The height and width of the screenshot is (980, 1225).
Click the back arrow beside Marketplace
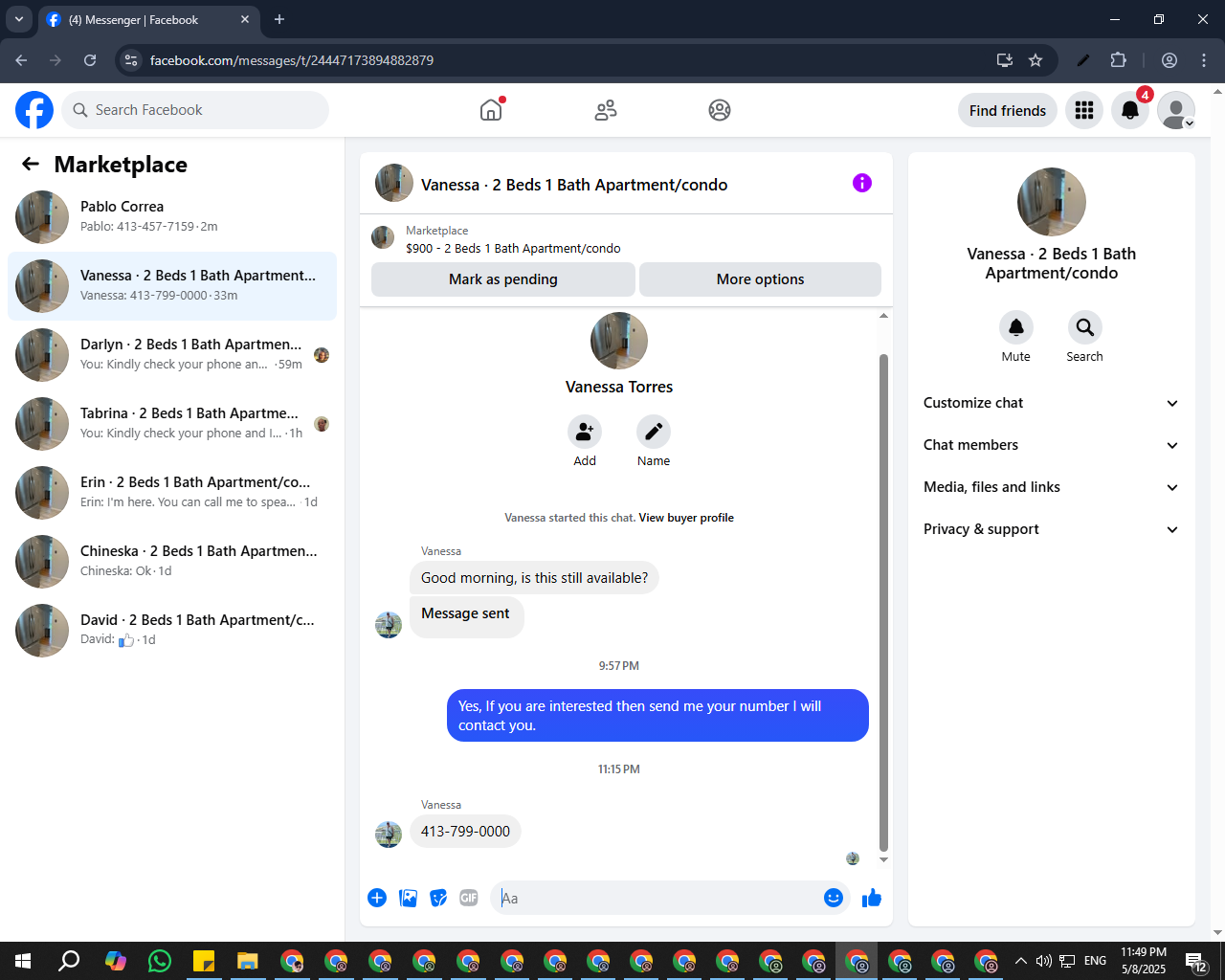point(31,164)
